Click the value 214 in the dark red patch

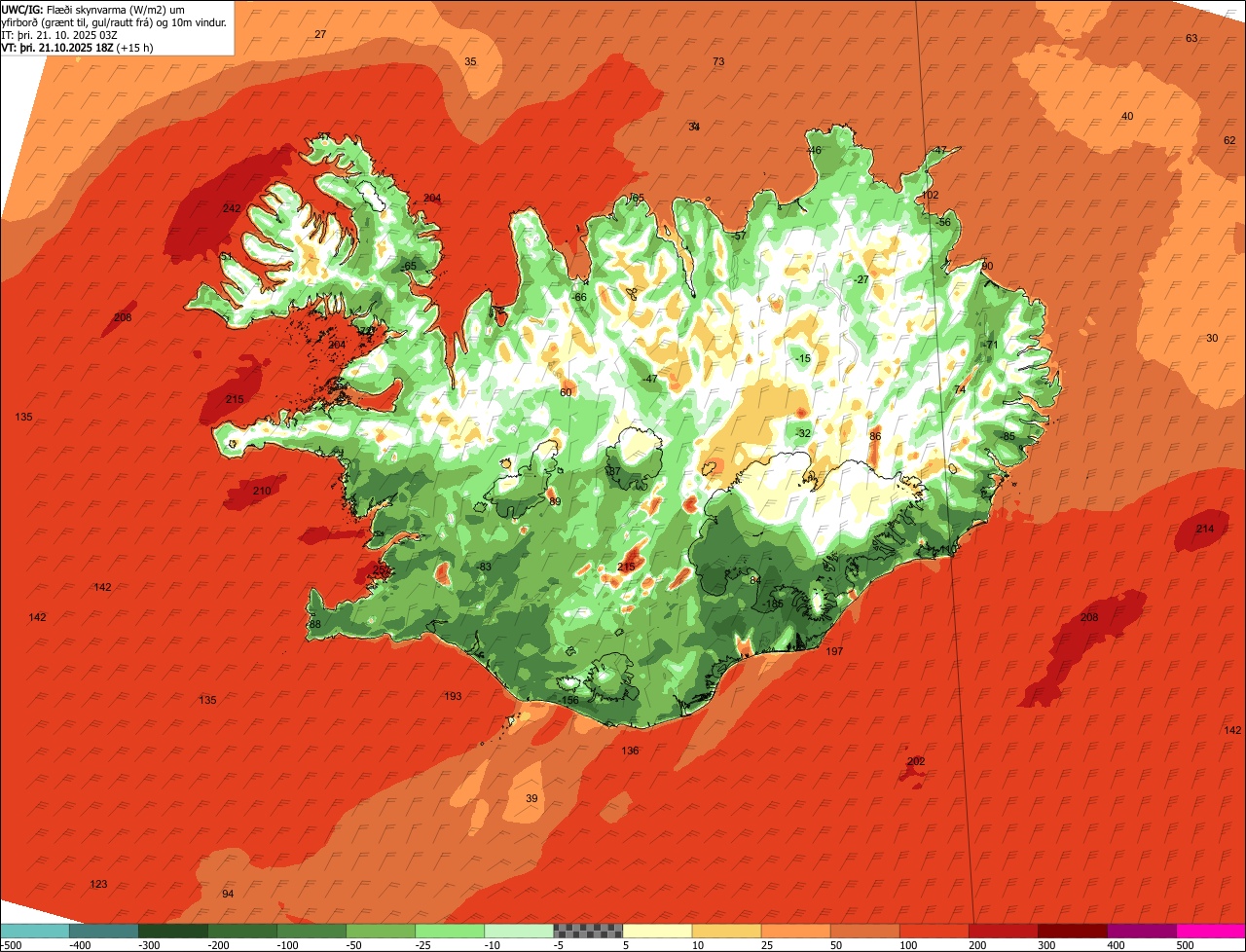pyautogui.click(x=1205, y=529)
